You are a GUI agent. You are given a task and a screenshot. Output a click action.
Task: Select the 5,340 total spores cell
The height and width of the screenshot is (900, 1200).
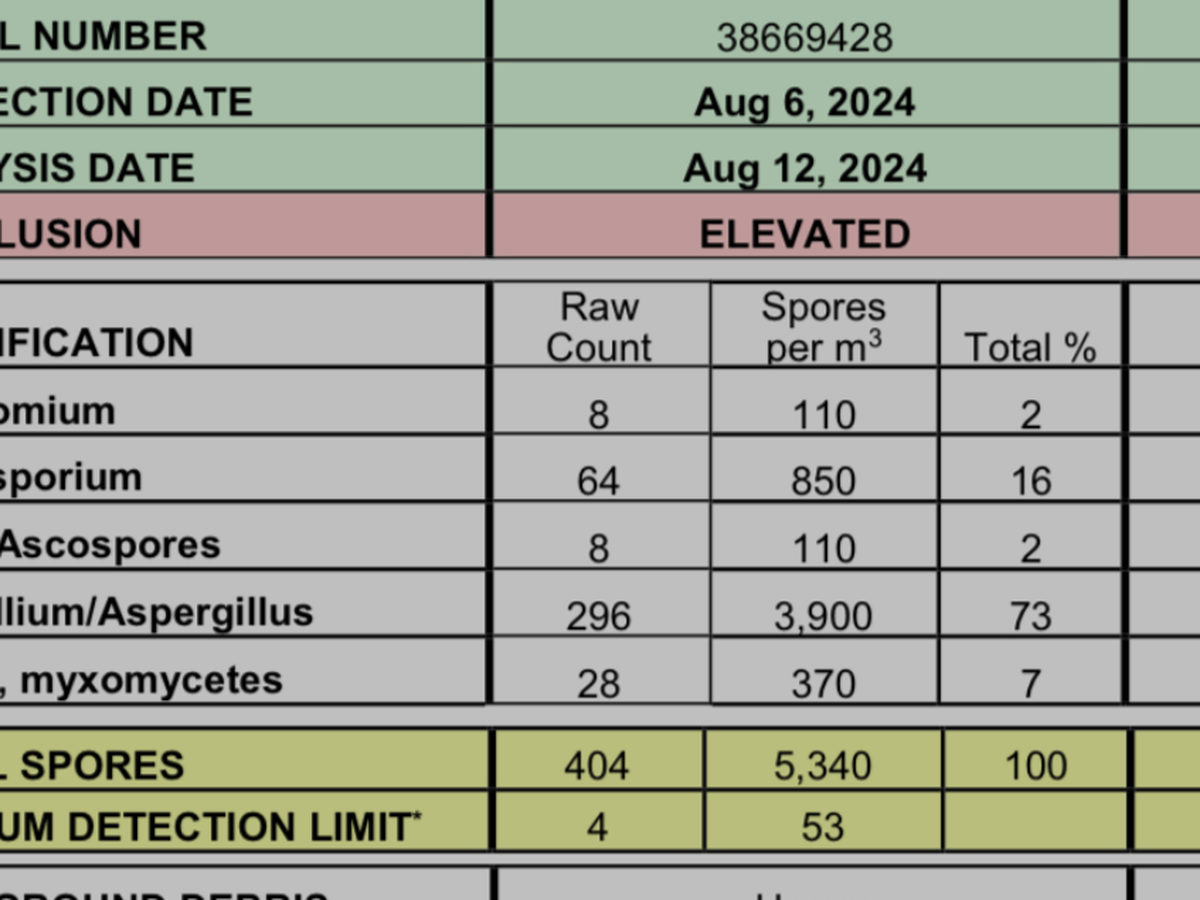[823, 765]
